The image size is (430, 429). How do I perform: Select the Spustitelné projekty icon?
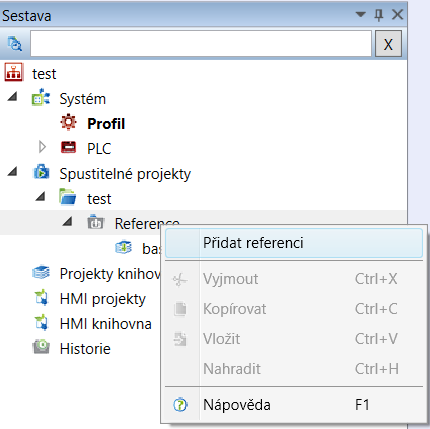pos(41,172)
